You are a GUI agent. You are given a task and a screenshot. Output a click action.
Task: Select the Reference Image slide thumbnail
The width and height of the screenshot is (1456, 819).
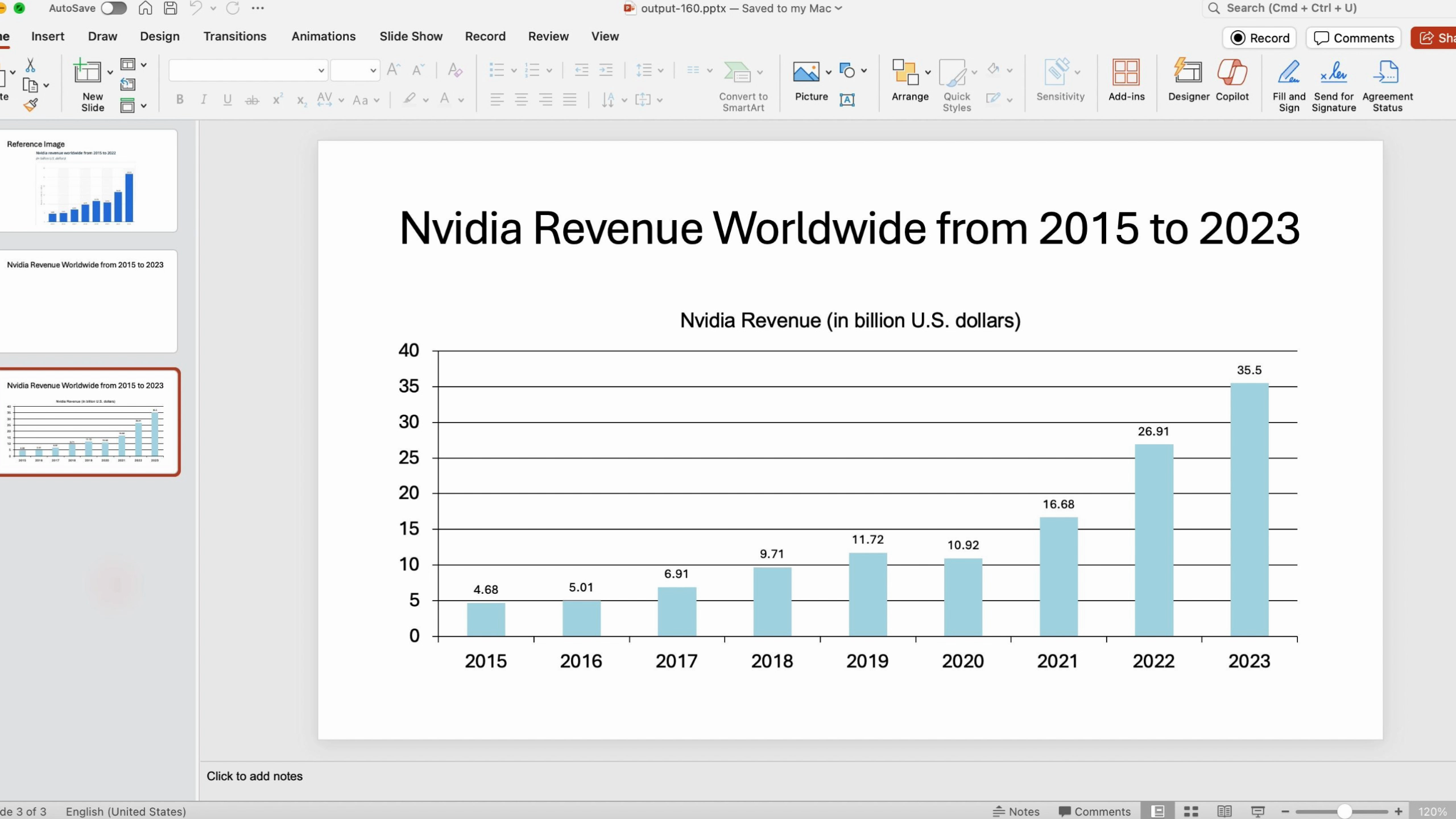pos(88,181)
